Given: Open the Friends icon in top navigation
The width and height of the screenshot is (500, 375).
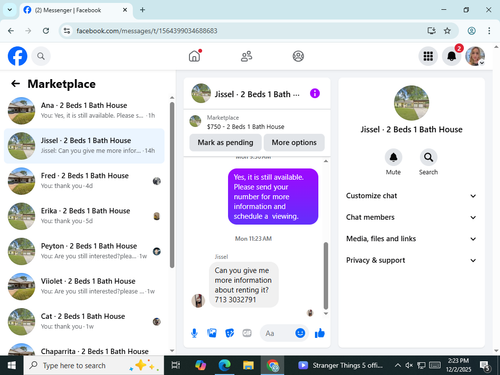Looking at the screenshot, I should click(246, 56).
